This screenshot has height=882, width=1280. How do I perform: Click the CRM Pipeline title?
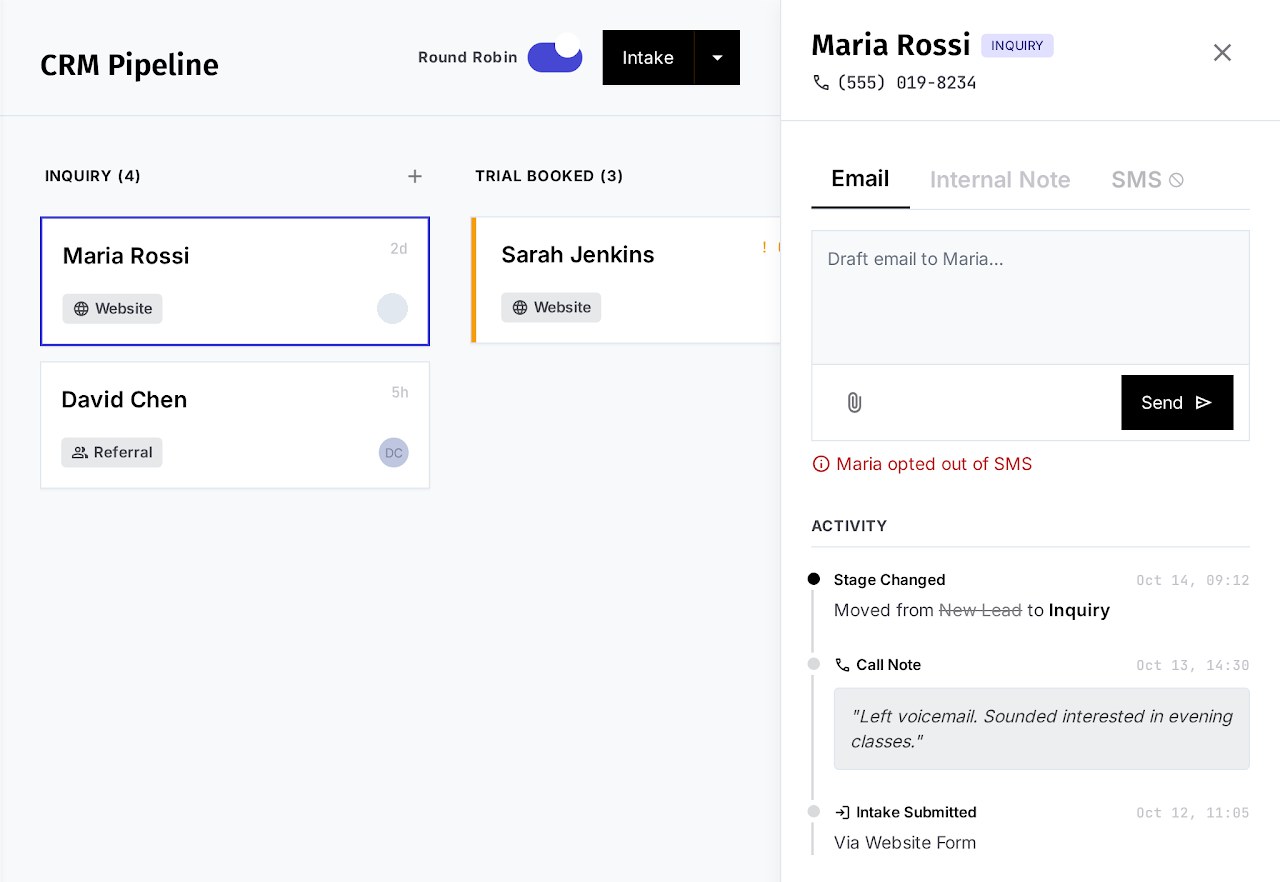click(129, 65)
